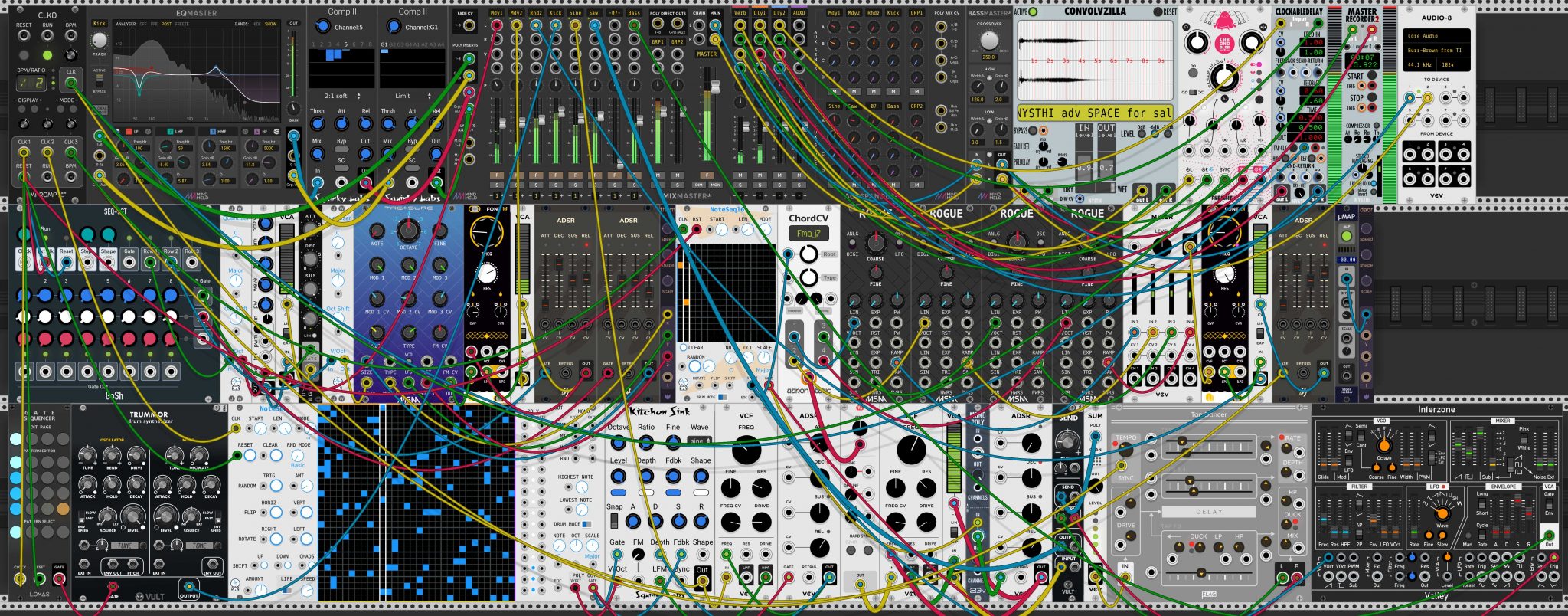Open the 'Burr-Brown from TI' device selector
The width and height of the screenshot is (1568, 616).
[1436, 51]
